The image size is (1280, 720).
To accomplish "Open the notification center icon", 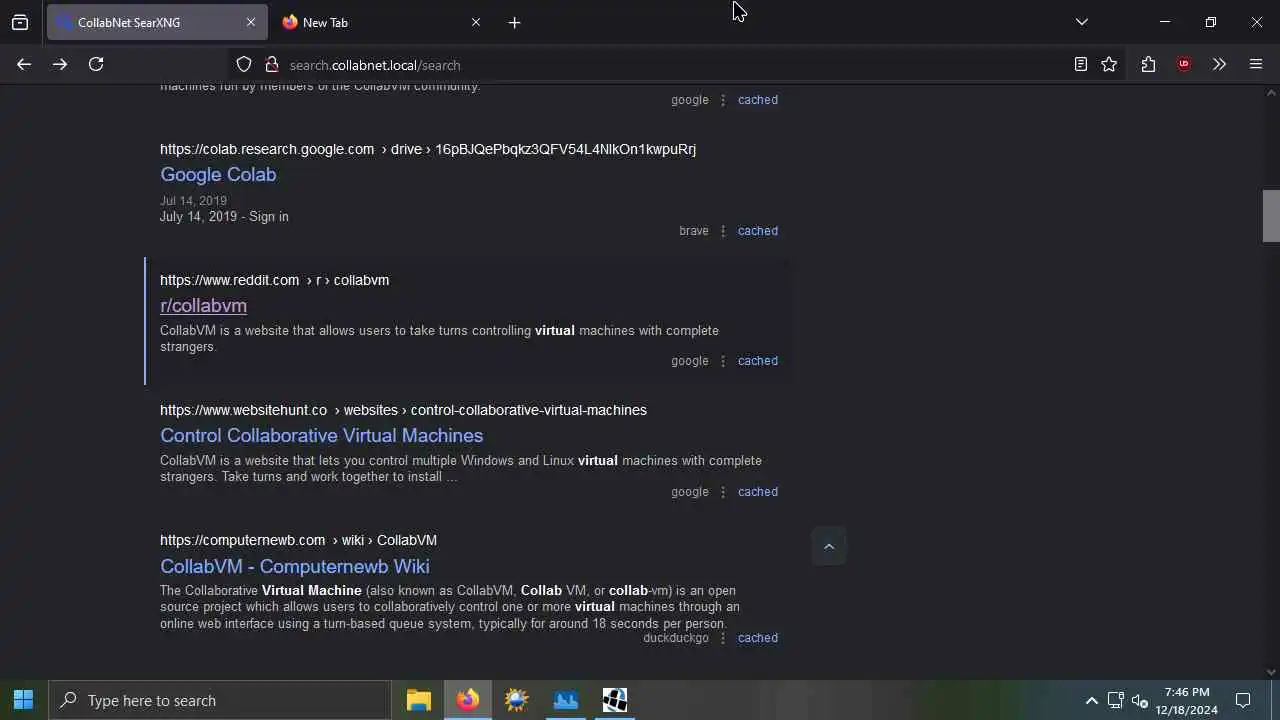I will click(x=1243, y=700).
